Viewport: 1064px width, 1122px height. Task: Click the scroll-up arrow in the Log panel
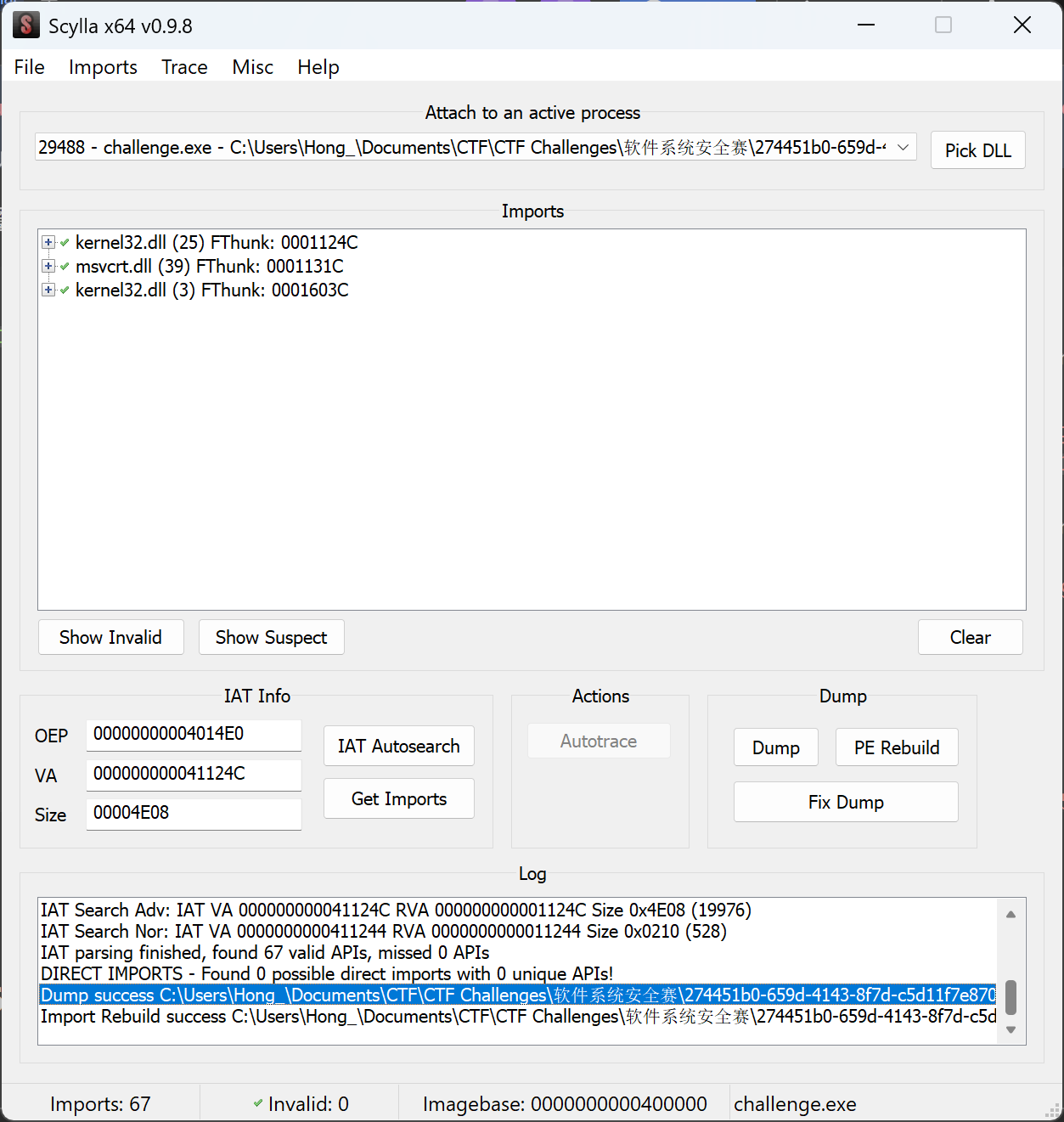pos(1011,915)
